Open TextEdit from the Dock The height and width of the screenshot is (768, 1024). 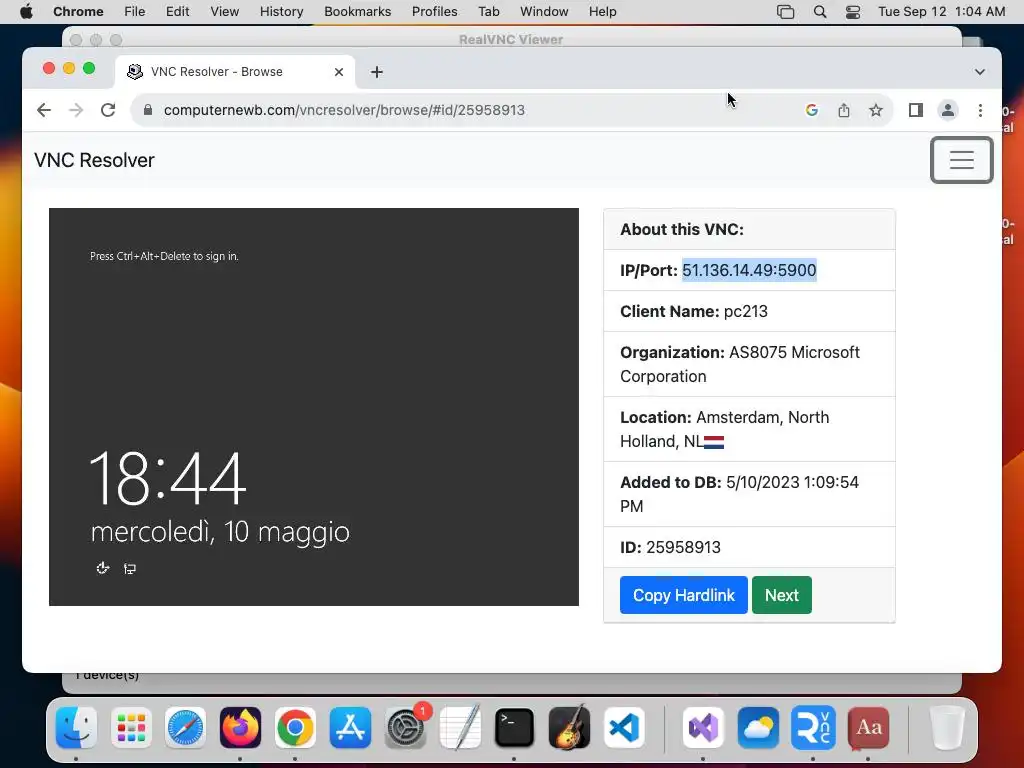tap(460, 728)
